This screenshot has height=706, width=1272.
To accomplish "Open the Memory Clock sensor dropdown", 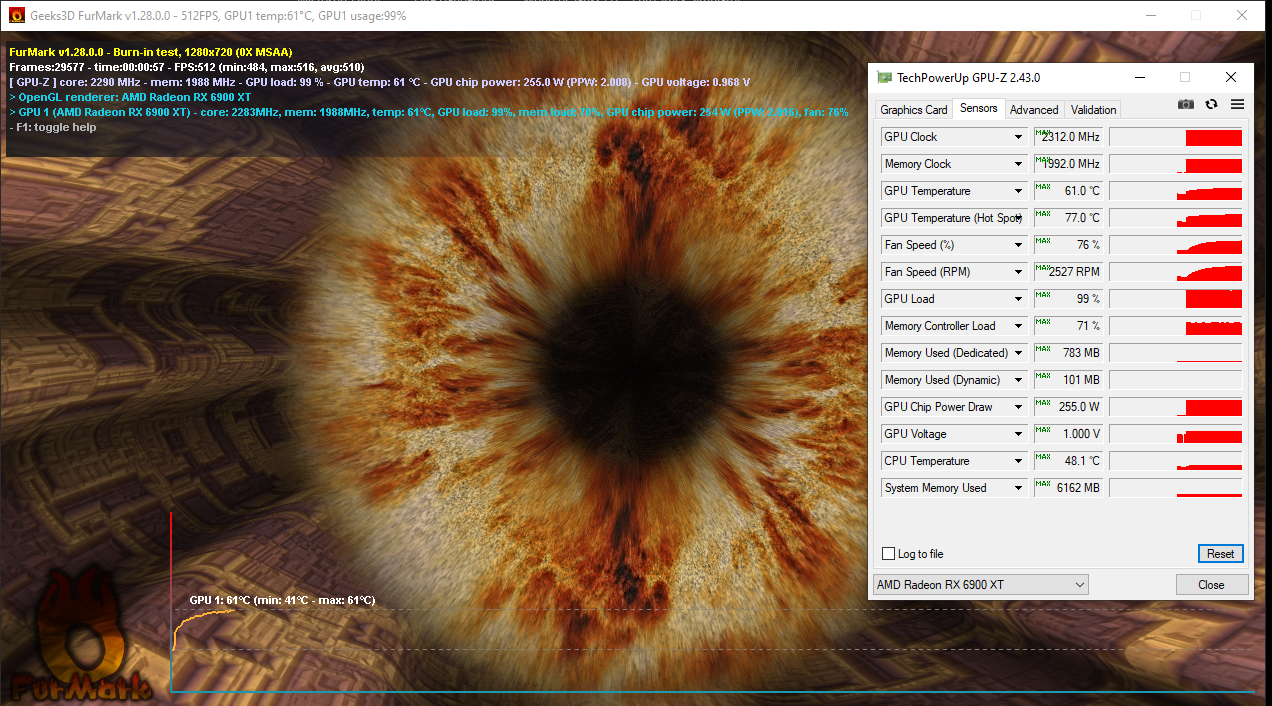I will click(x=1019, y=164).
